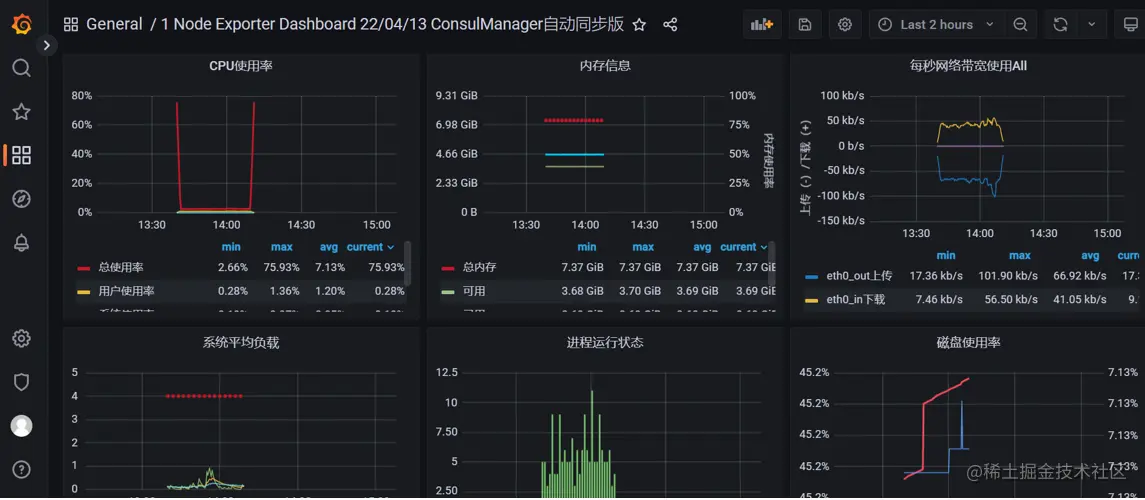The image size is (1145, 500).
Task: Save the dashboard with disk icon
Action: 805,25
